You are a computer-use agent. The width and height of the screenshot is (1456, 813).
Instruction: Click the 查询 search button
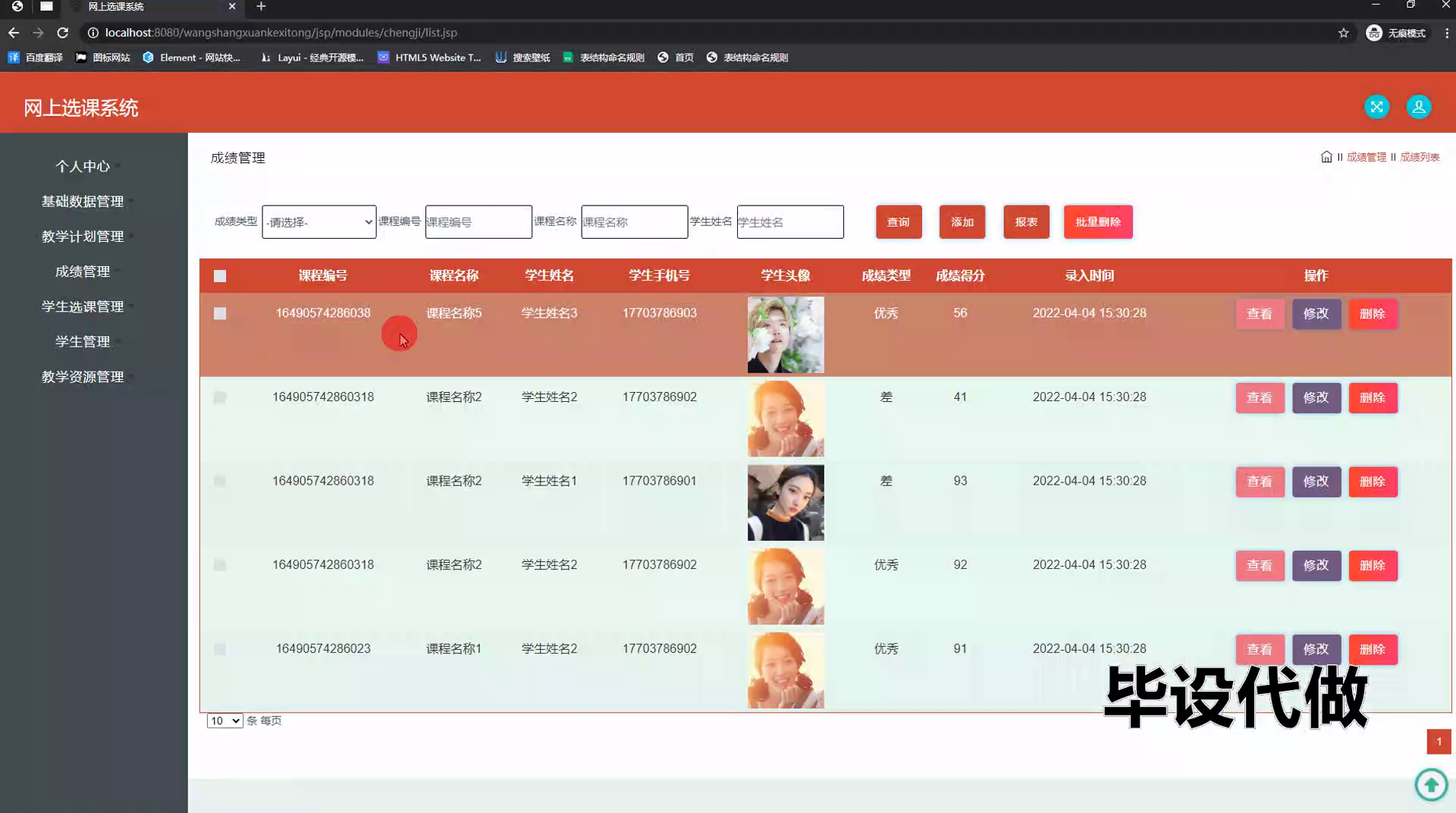[899, 222]
